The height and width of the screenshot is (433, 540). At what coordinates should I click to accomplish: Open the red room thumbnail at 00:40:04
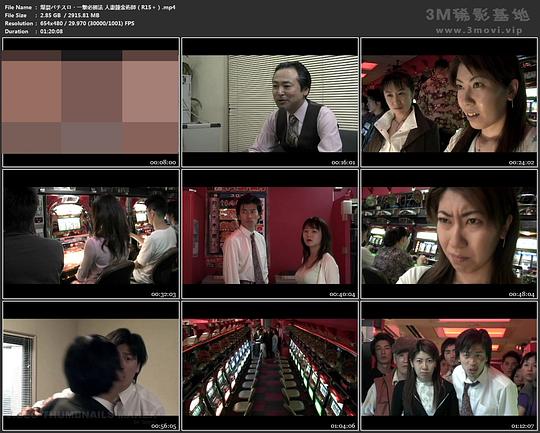click(x=270, y=234)
